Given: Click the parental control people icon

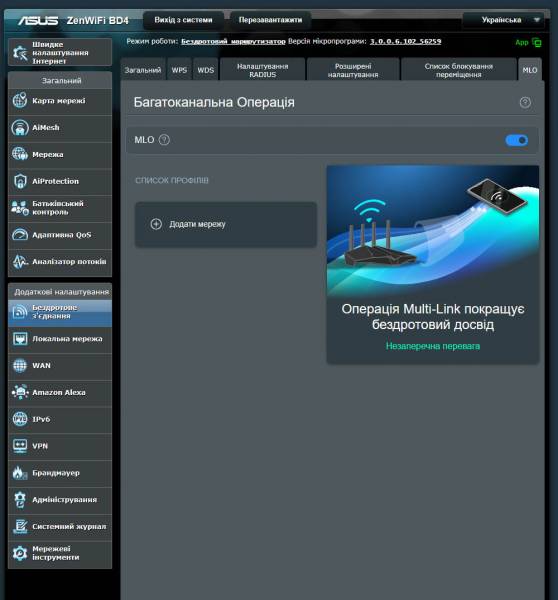Looking at the screenshot, I should [20, 208].
